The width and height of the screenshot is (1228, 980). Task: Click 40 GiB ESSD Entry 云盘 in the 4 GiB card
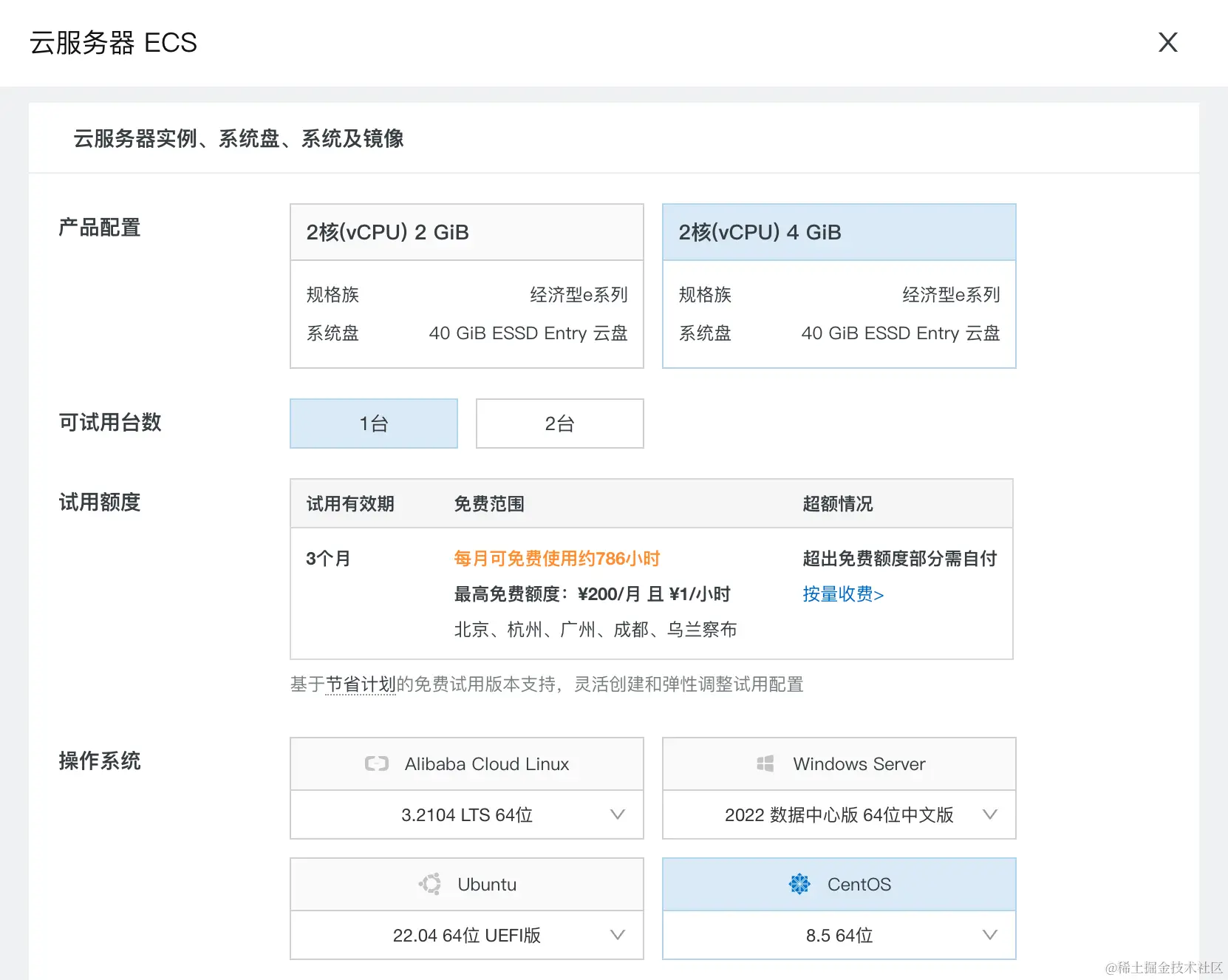[901, 333]
